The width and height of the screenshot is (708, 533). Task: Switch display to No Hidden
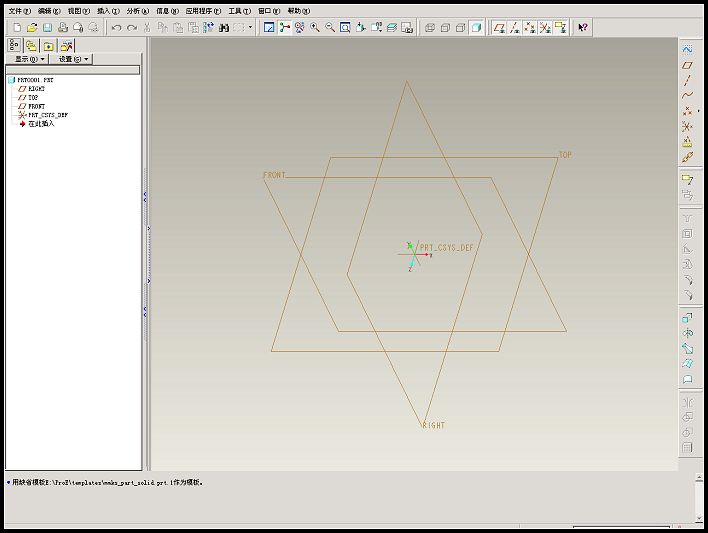(x=461, y=28)
